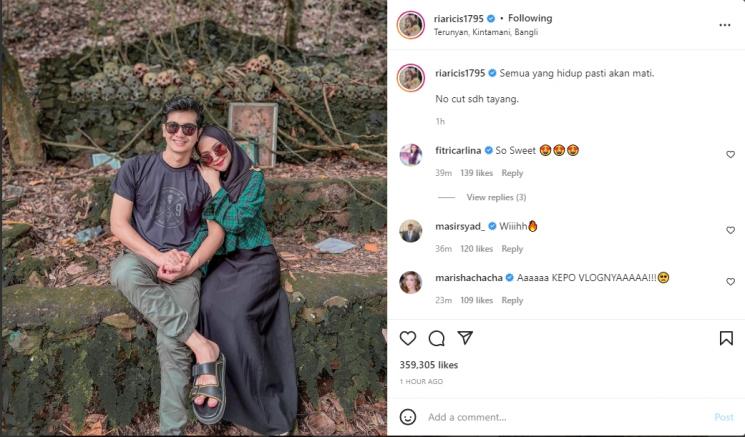Expand View replies (3) under fitricarlina
Screen dimensions: 745x437
[496, 197]
